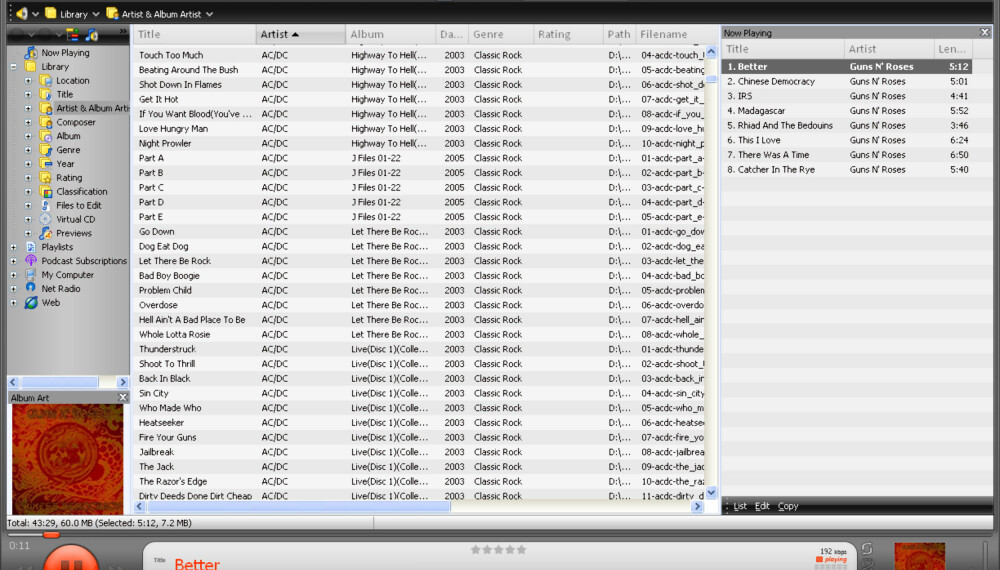Click the Web globe icon
Image resolution: width=1000 pixels, height=570 pixels.
(x=31, y=303)
